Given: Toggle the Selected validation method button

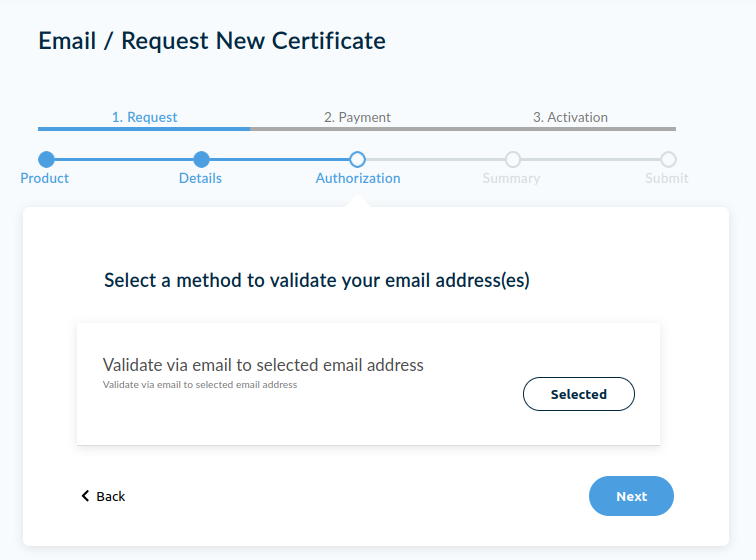Looking at the screenshot, I should (578, 394).
